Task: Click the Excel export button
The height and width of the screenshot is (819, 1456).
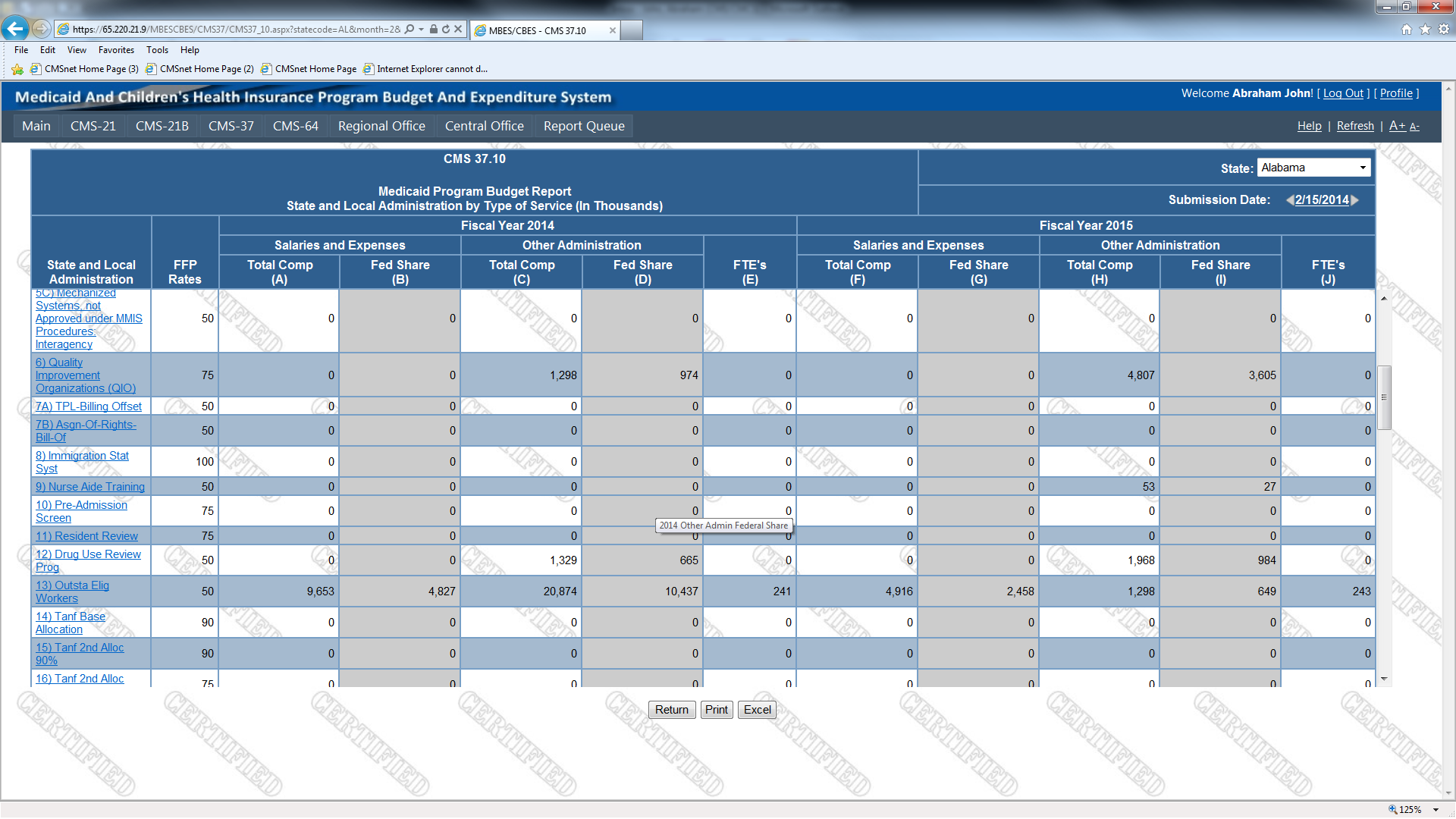Action: click(x=757, y=710)
